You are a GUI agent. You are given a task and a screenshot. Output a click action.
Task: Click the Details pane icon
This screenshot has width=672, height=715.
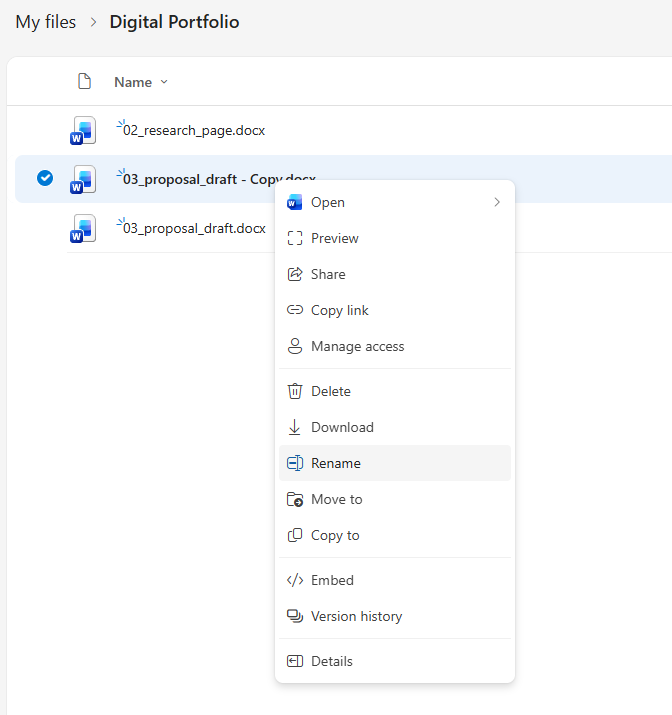[x=295, y=661]
